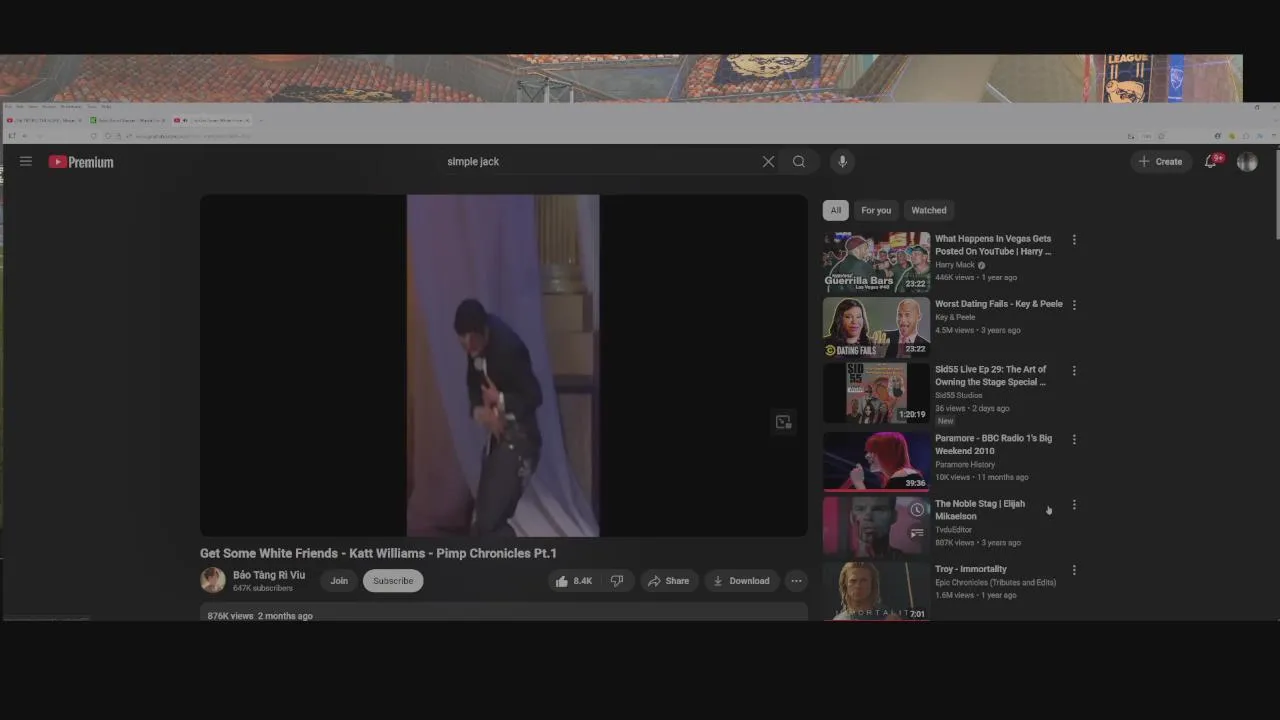The width and height of the screenshot is (1280, 720).
Task: Click 'Worst Dating Fails - Key & Peele' title
Action: 999,304
